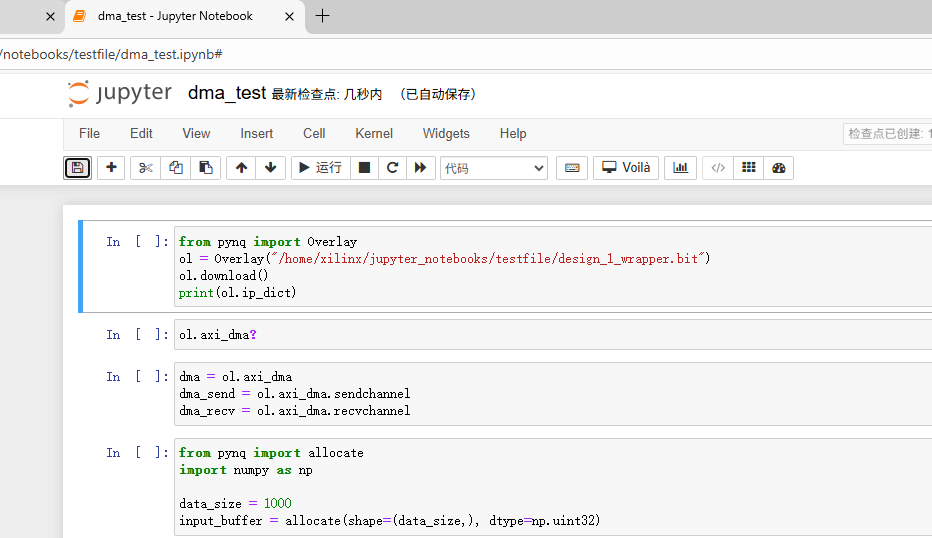
Task: Open the Kernel menu
Action: 374,133
